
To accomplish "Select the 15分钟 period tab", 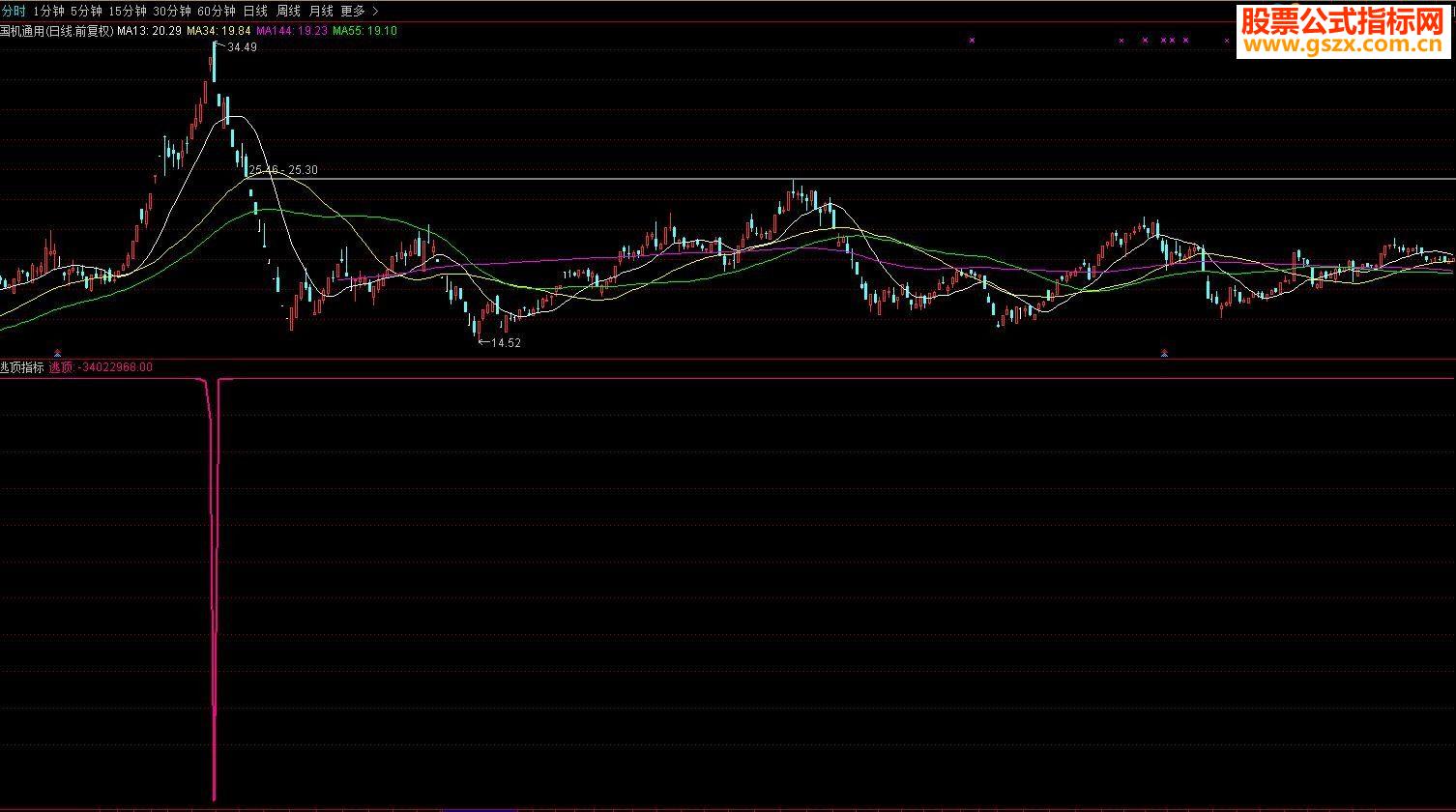I will [128, 12].
